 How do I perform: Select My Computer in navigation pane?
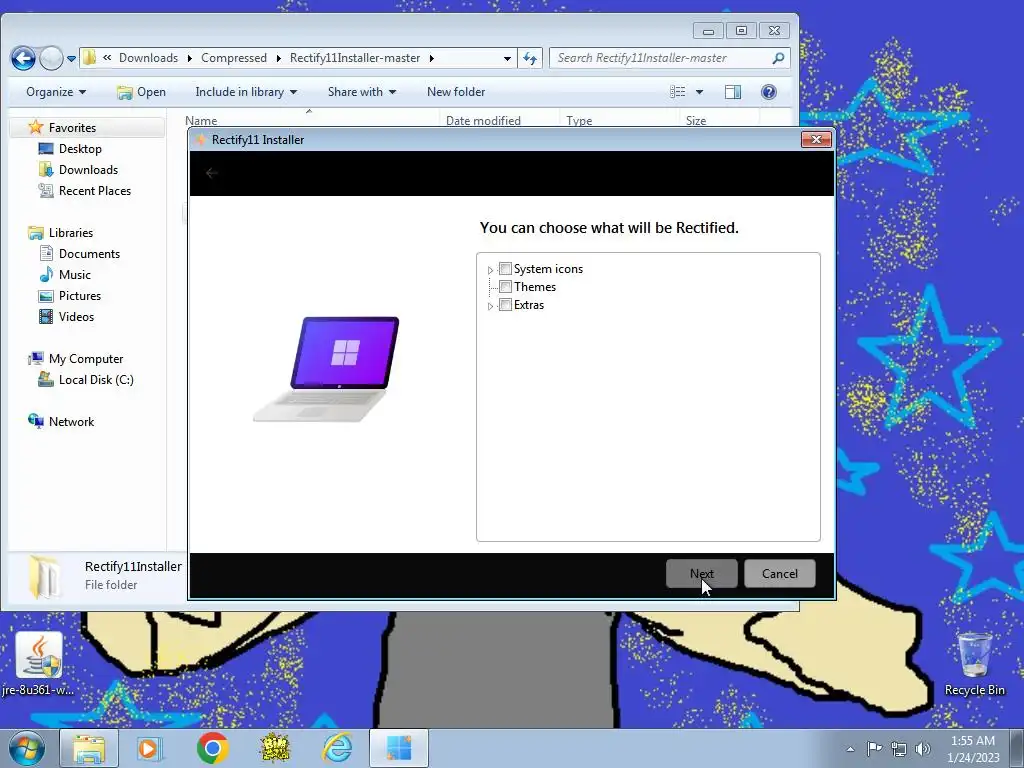click(x=86, y=359)
